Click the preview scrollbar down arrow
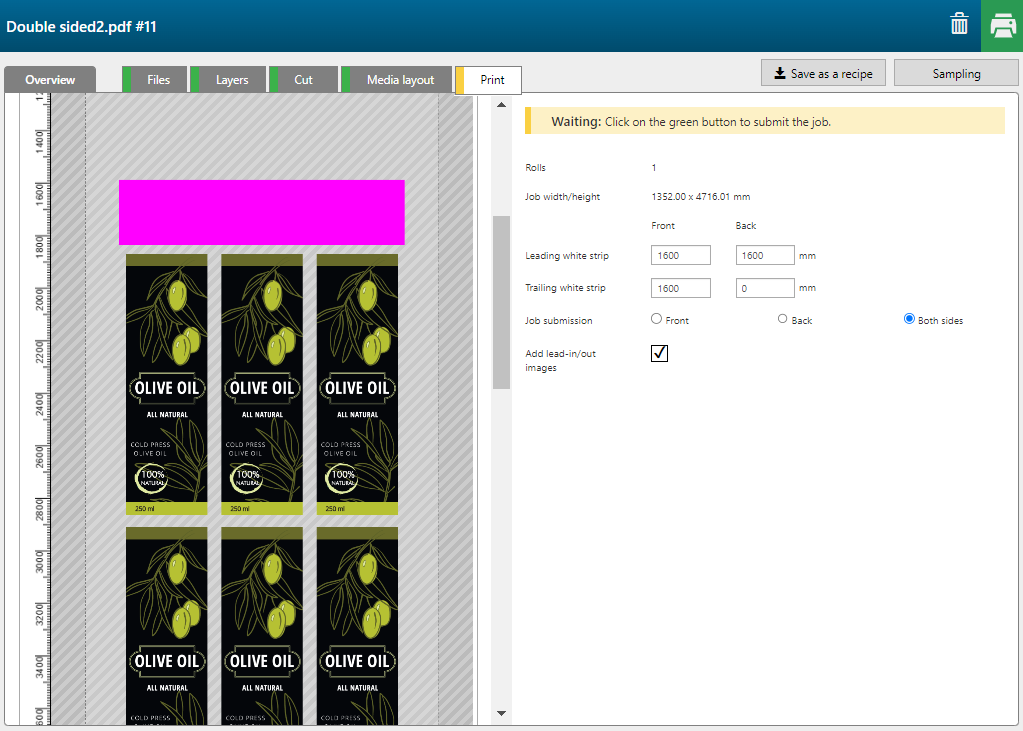Image resolution: width=1023 pixels, height=731 pixels. [501, 713]
